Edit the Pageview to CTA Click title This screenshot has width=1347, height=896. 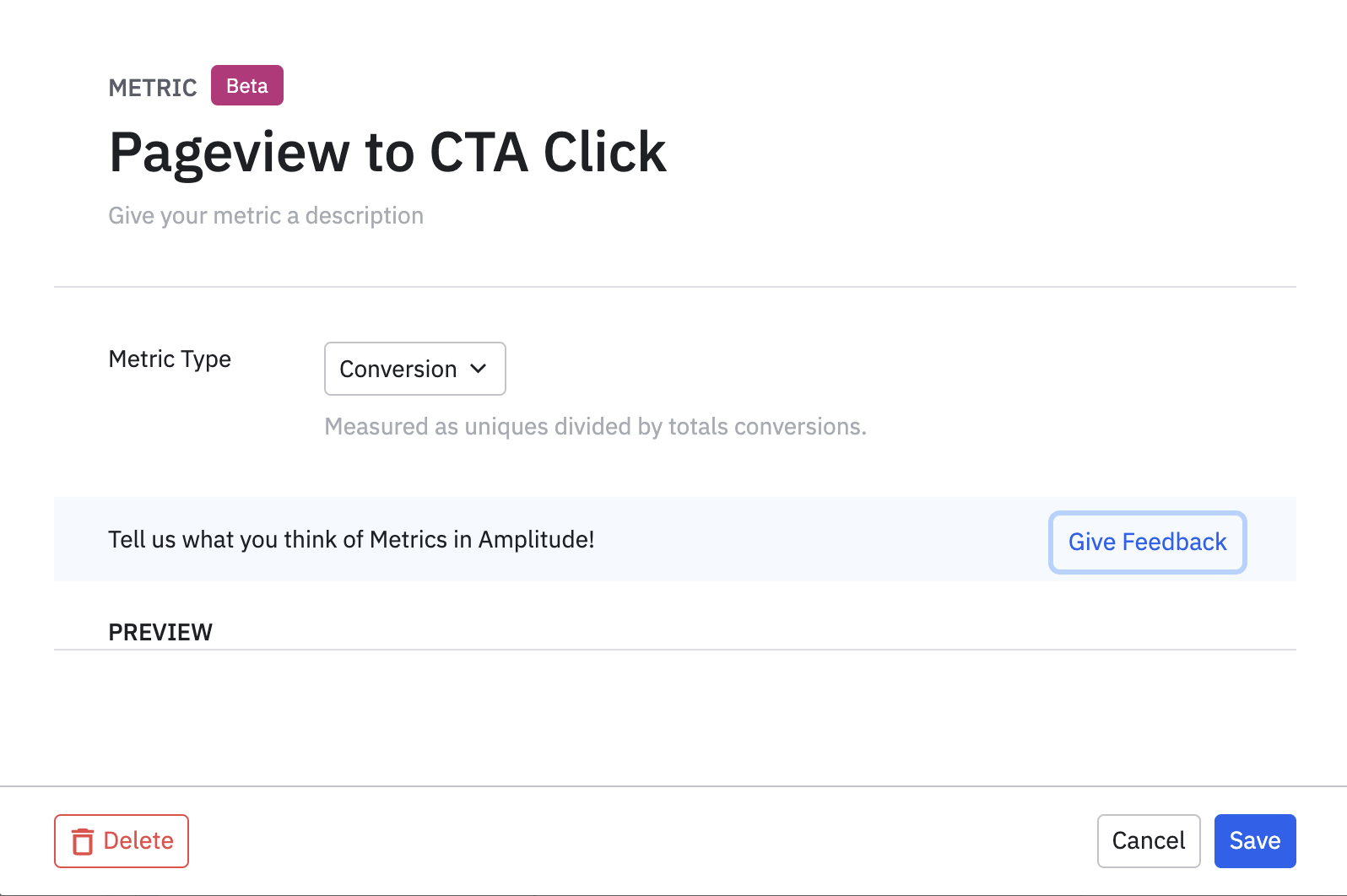pos(387,153)
